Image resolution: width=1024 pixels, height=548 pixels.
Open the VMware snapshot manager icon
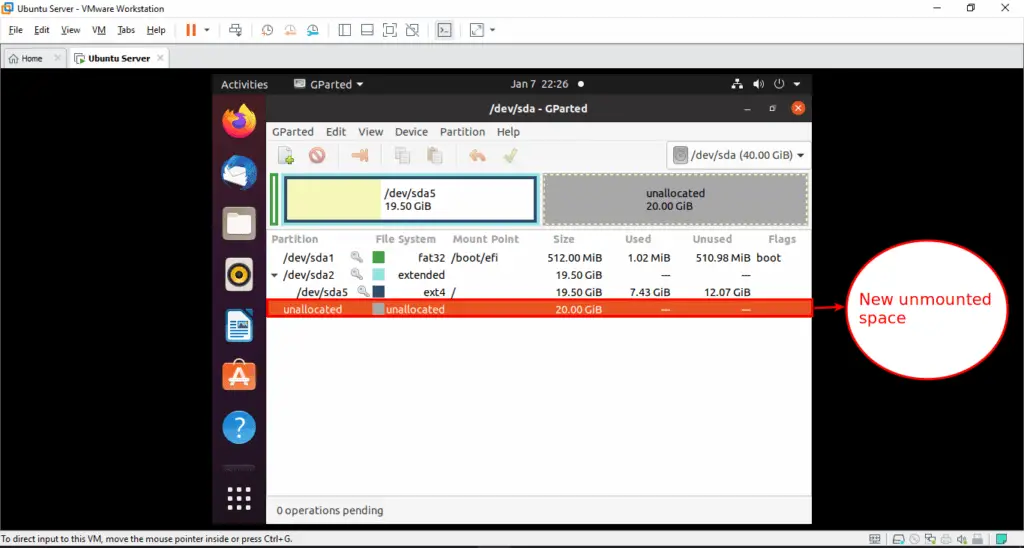tap(313, 30)
